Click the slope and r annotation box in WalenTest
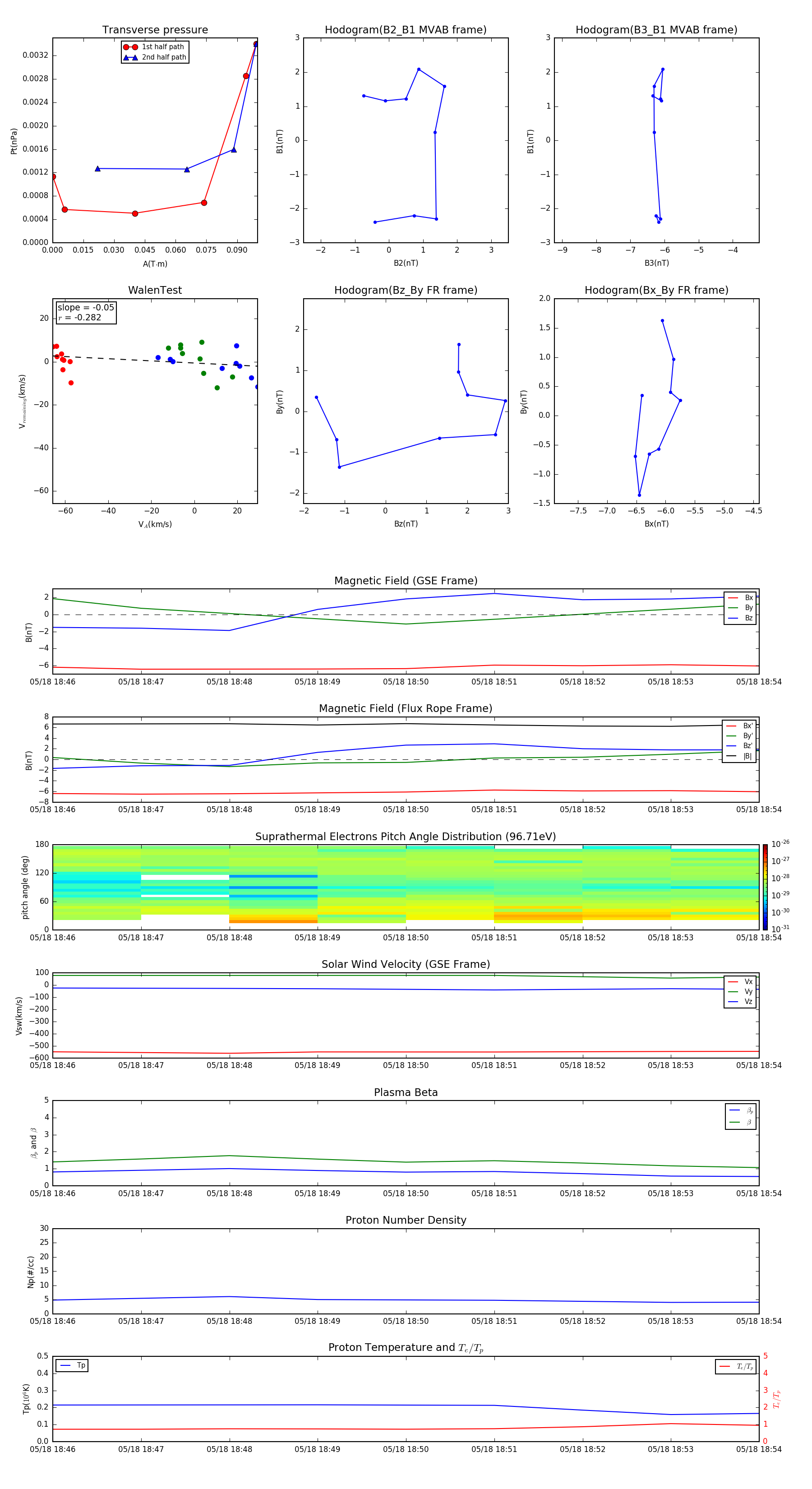This screenshot has width=812, height=1489. 86,313
